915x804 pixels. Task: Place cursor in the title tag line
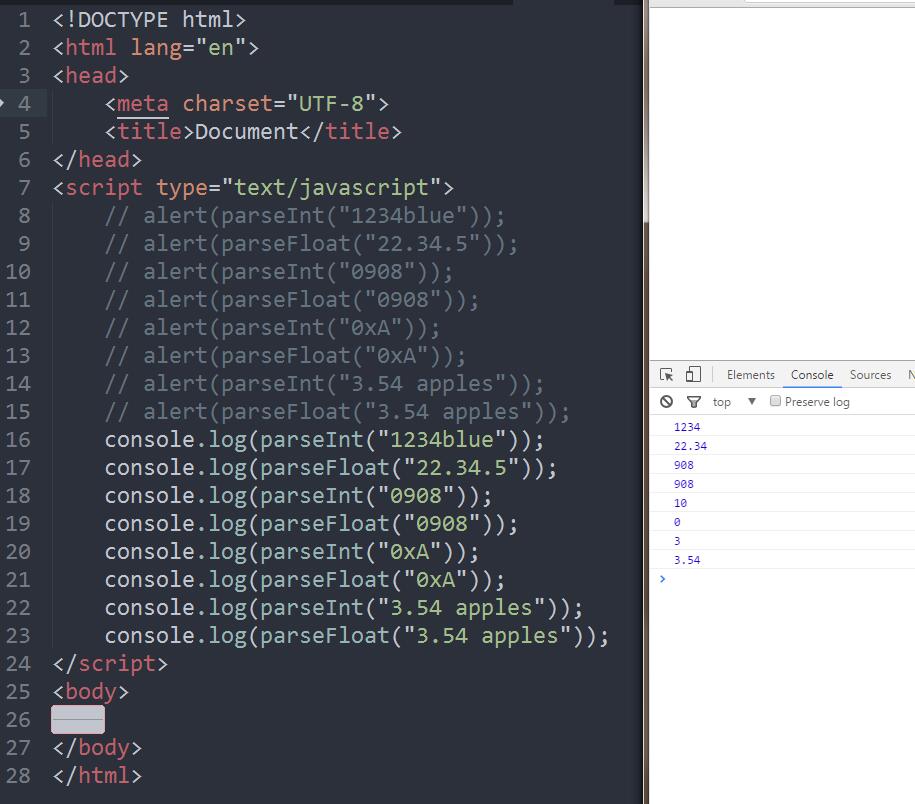(253, 131)
